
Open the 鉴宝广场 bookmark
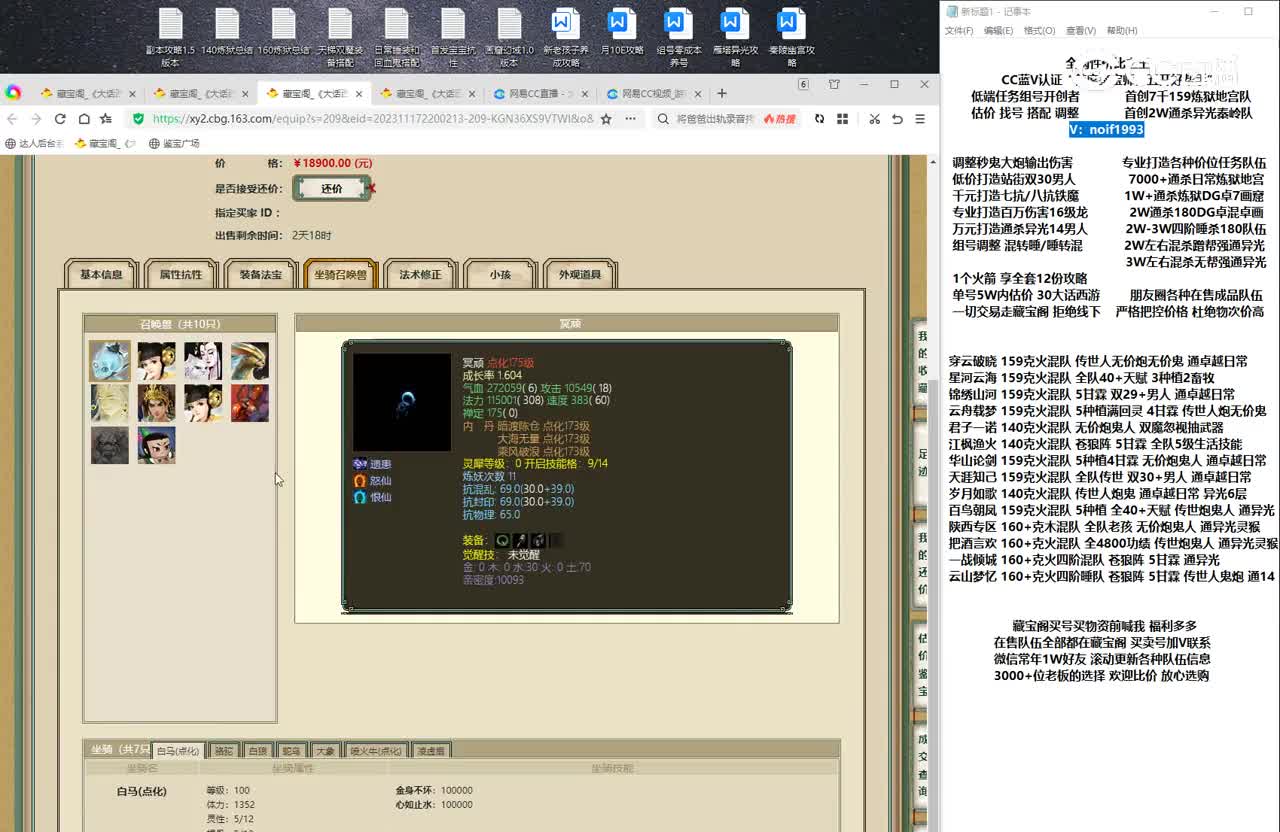(174, 143)
